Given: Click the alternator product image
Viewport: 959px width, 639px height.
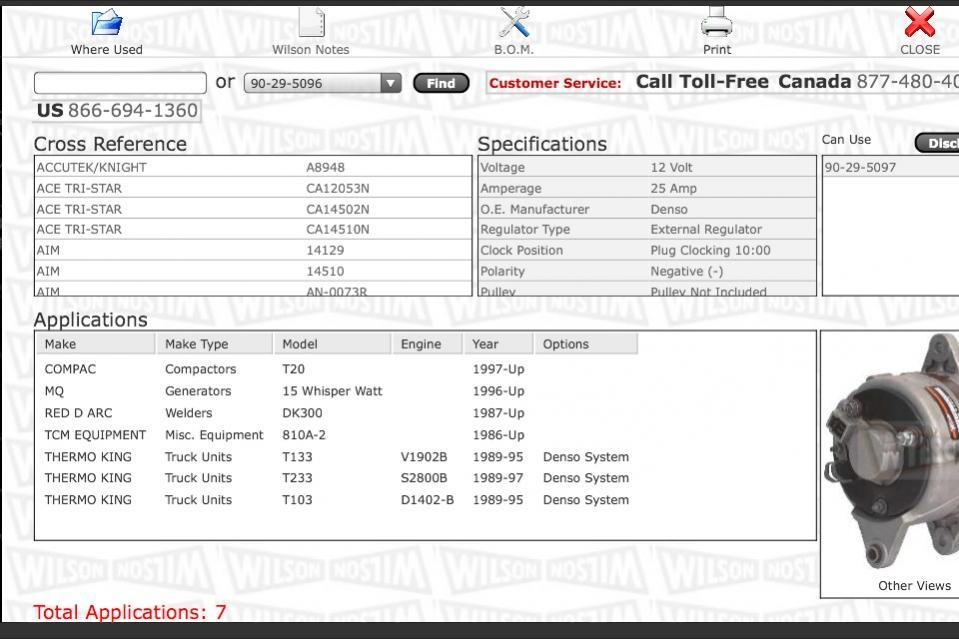Looking at the screenshot, I should click(x=892, y=450).
